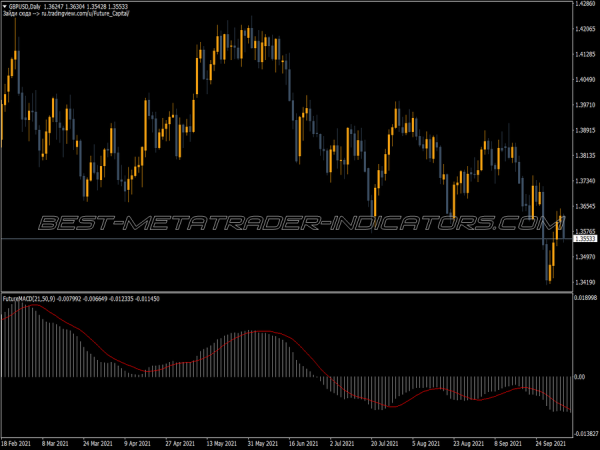Click the 18 Feb 2021 date label

pyautogui.click(x=16, y=444)
